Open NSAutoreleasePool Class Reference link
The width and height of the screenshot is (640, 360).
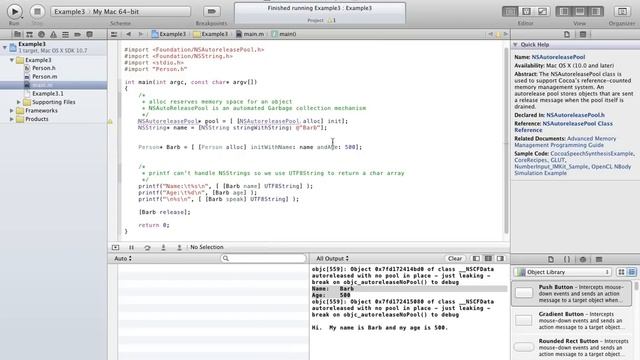pyautogui.click(x=563, y=127)
